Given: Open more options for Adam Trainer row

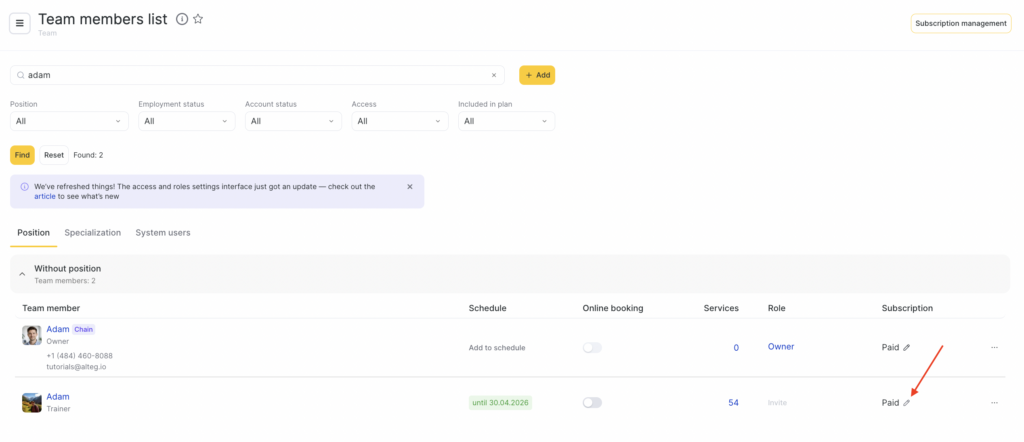Looking at the screenshot, I should [x=994, y=403].
